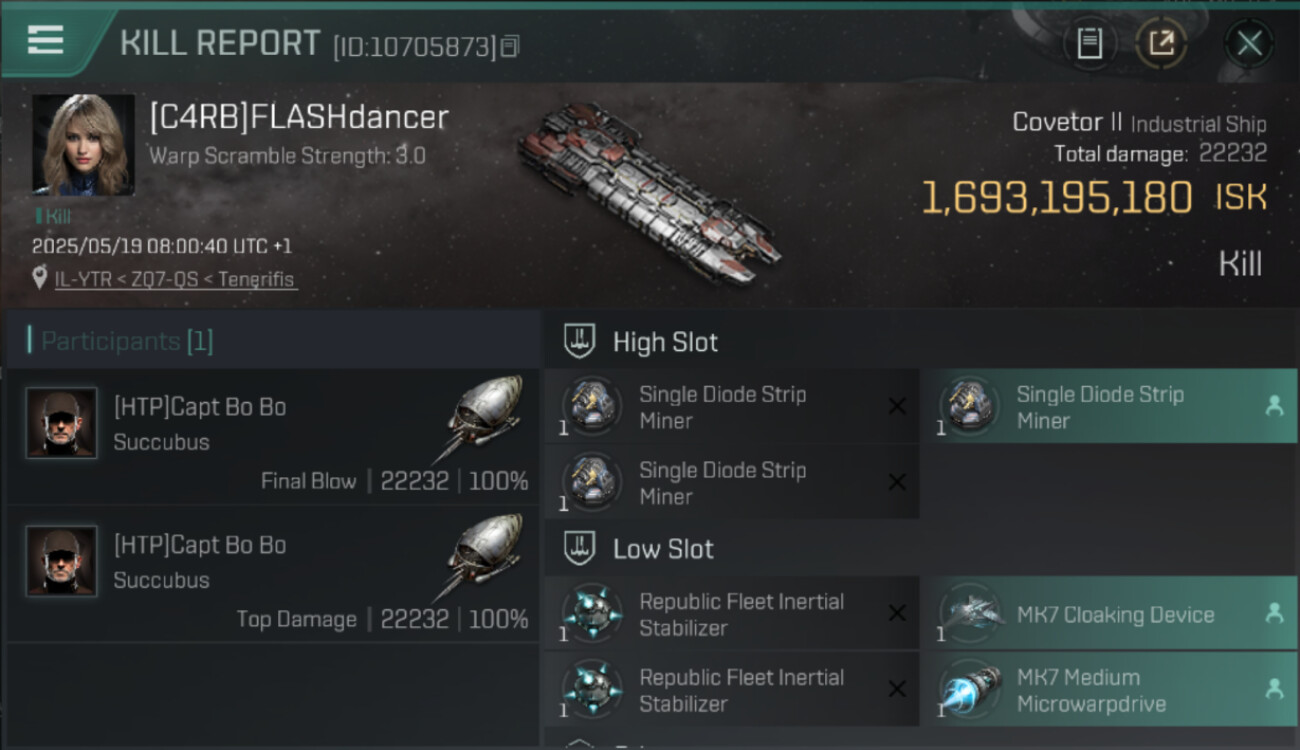
Task: Open Capt Bo Bo's Top Damage portrait
Action: (x=61, y=561)
